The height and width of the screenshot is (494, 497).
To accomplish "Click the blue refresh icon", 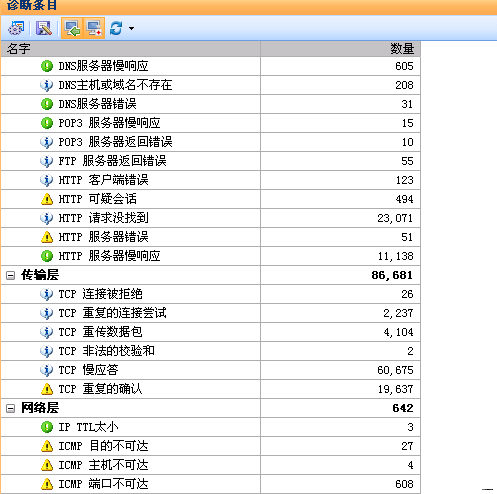I will pos(116,28).
